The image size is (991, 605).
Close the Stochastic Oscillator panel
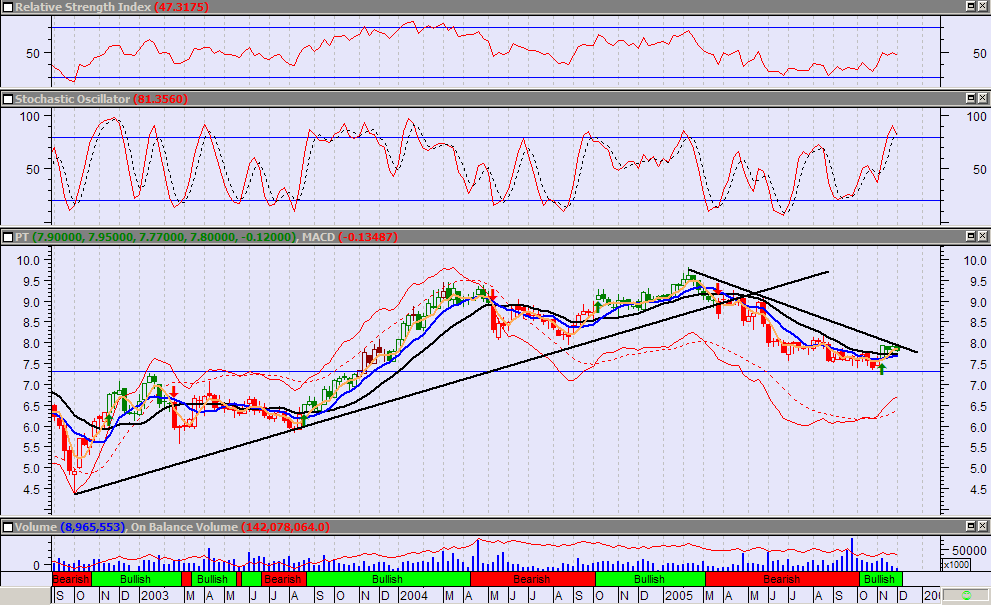click(x=983, y=99)
